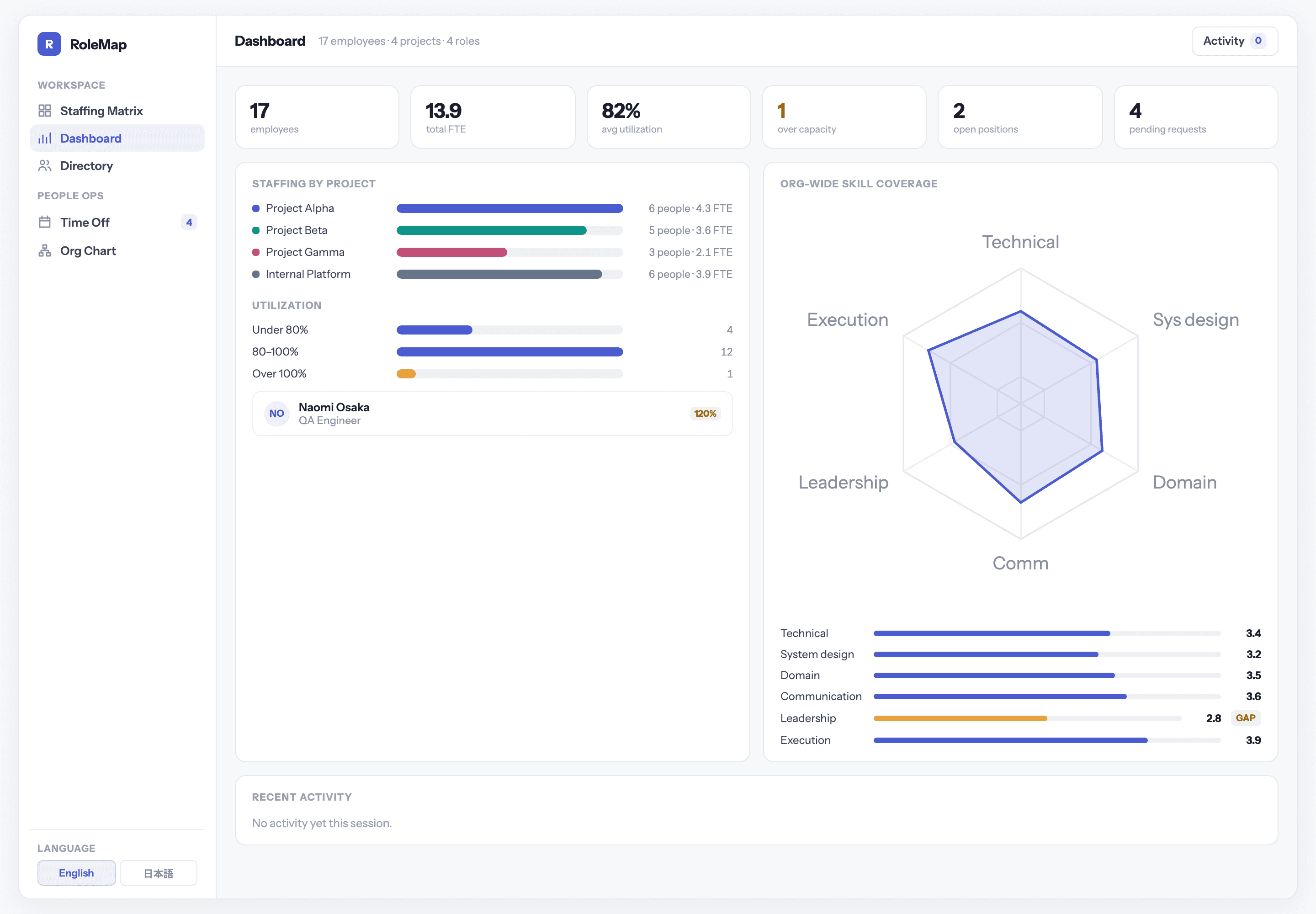Click the Communication coverage bar
The width and height of the screenshot is (1316, 914).
click(1047, 696)
